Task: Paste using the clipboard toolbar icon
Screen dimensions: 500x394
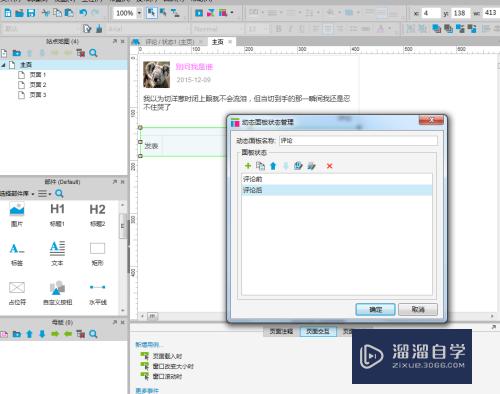Action: (69, 13)
